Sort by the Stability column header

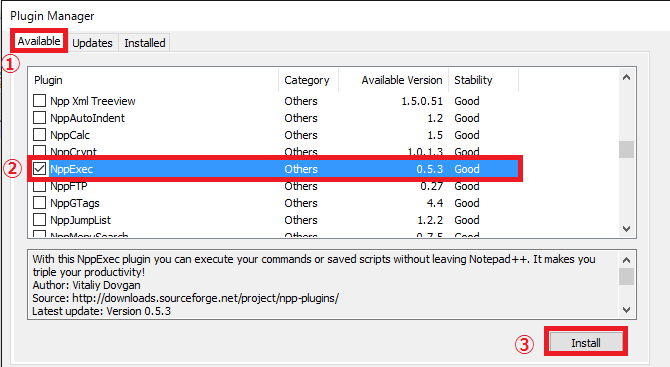point(484,80)
